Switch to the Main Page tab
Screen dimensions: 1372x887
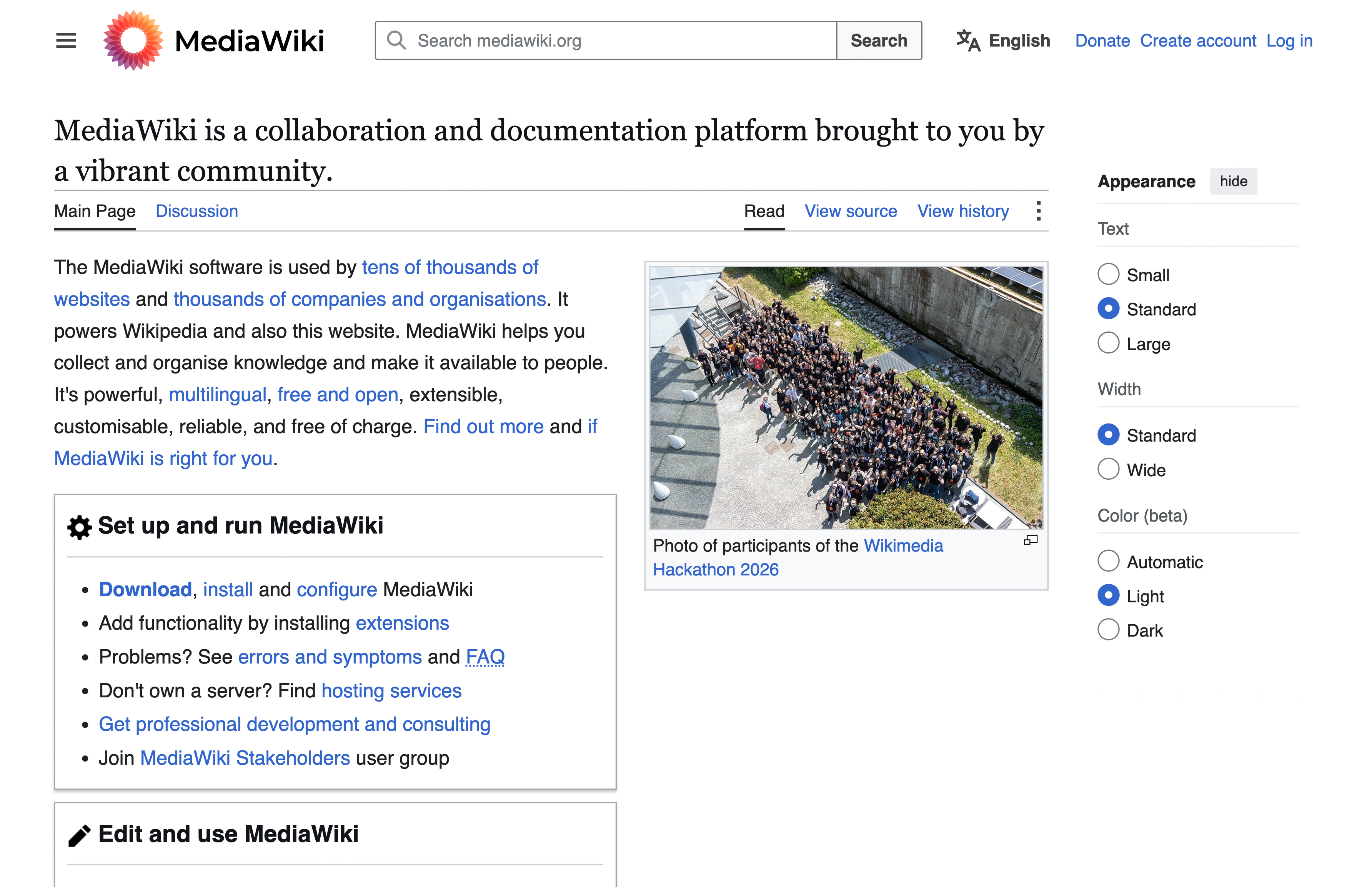point(95,212)
